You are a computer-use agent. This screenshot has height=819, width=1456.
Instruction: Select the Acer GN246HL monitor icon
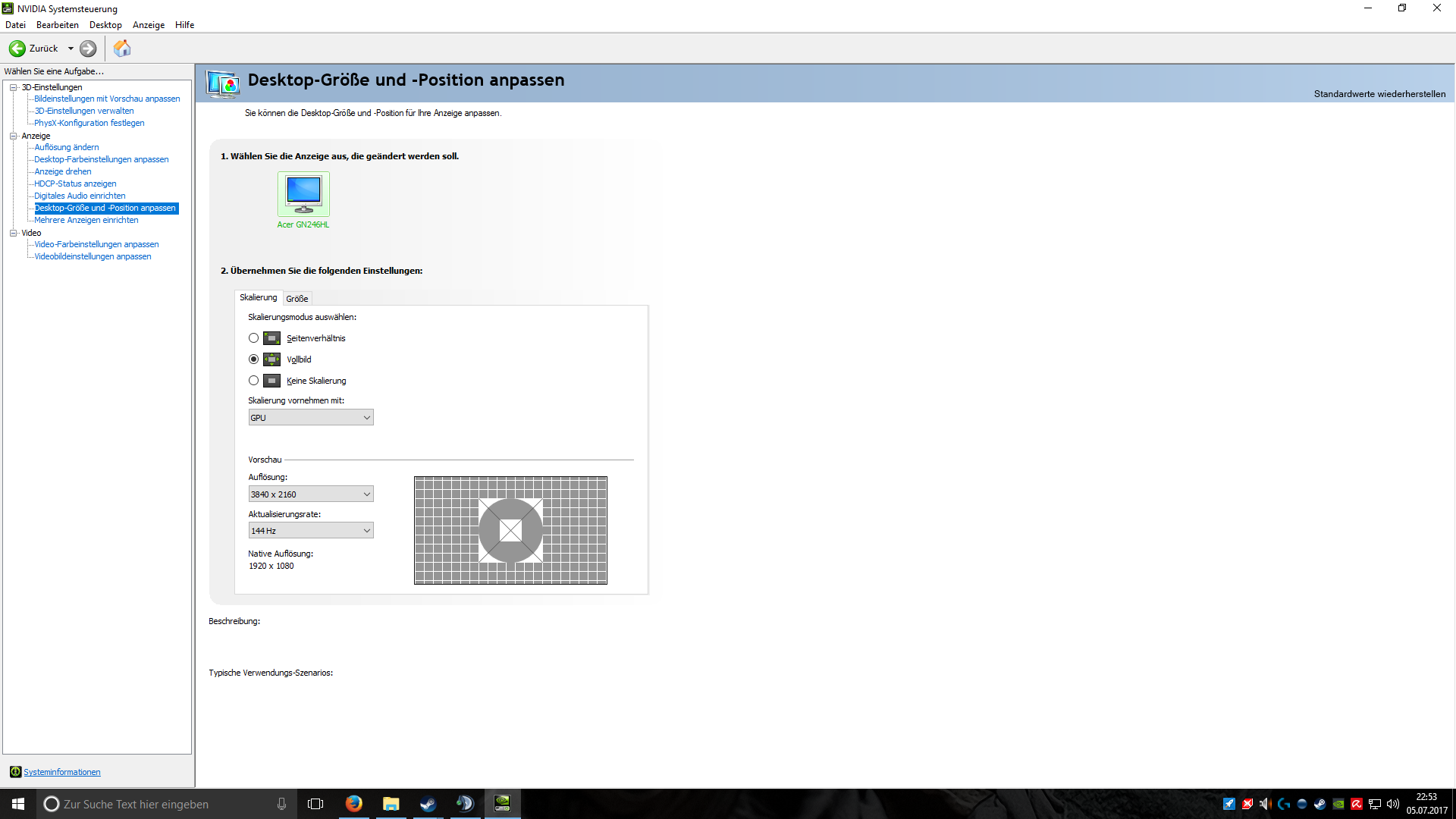(x=303, y=194)
